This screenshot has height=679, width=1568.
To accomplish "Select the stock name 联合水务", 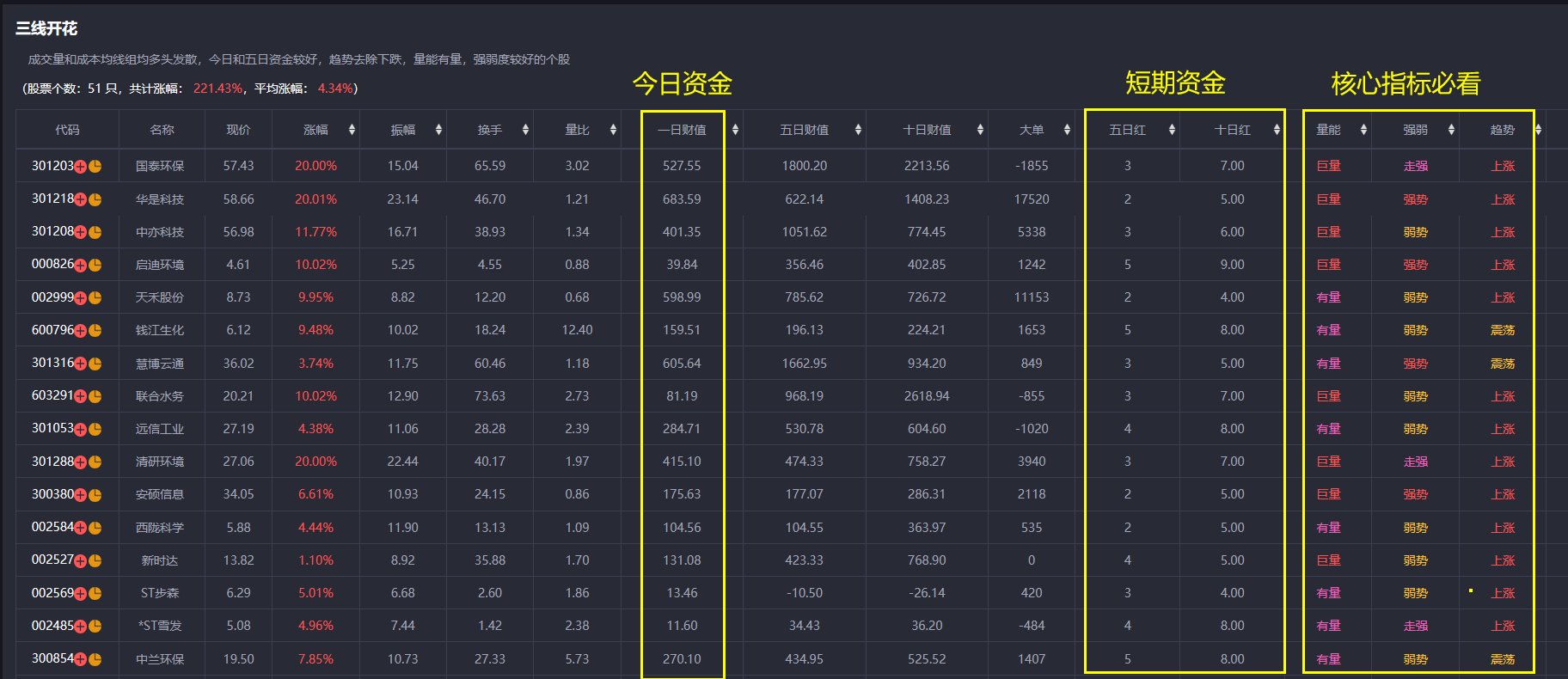I will [x=160, y=396].
